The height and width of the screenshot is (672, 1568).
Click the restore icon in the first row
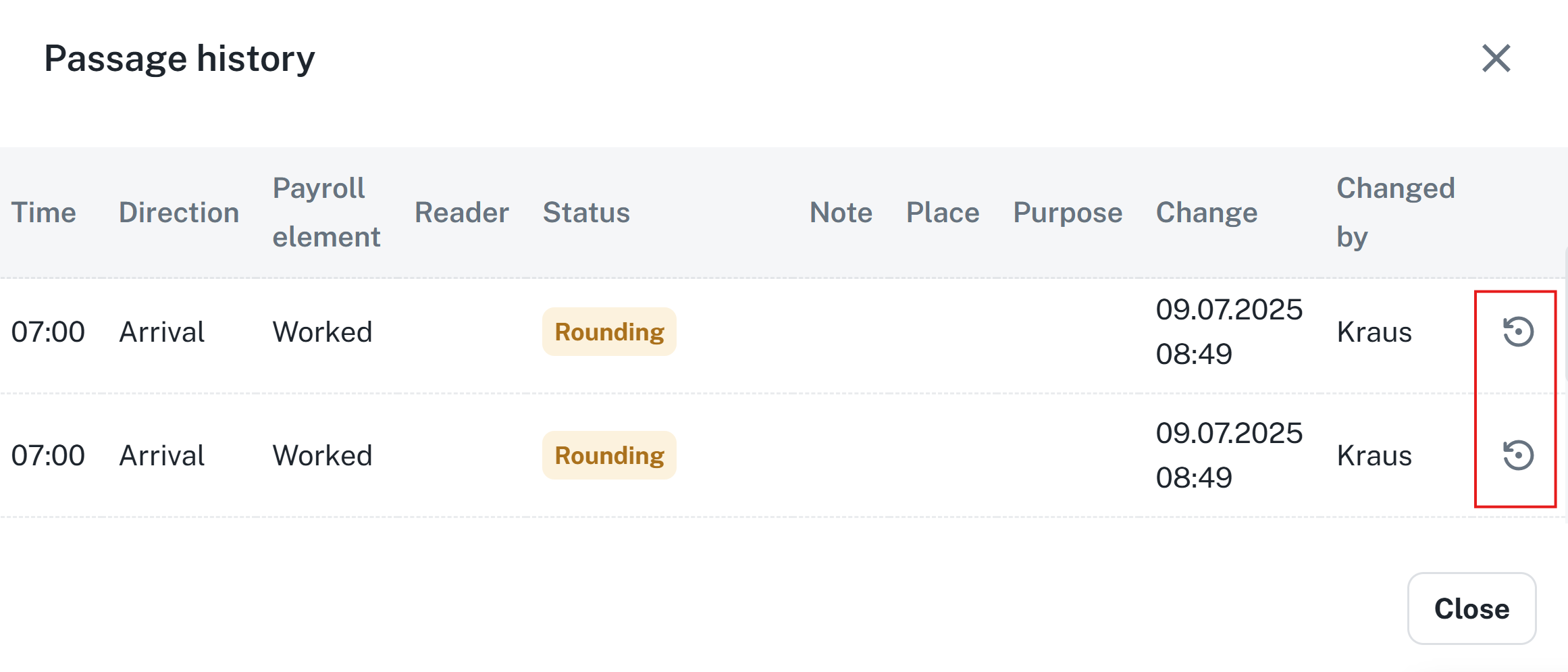click(1517, 332)
